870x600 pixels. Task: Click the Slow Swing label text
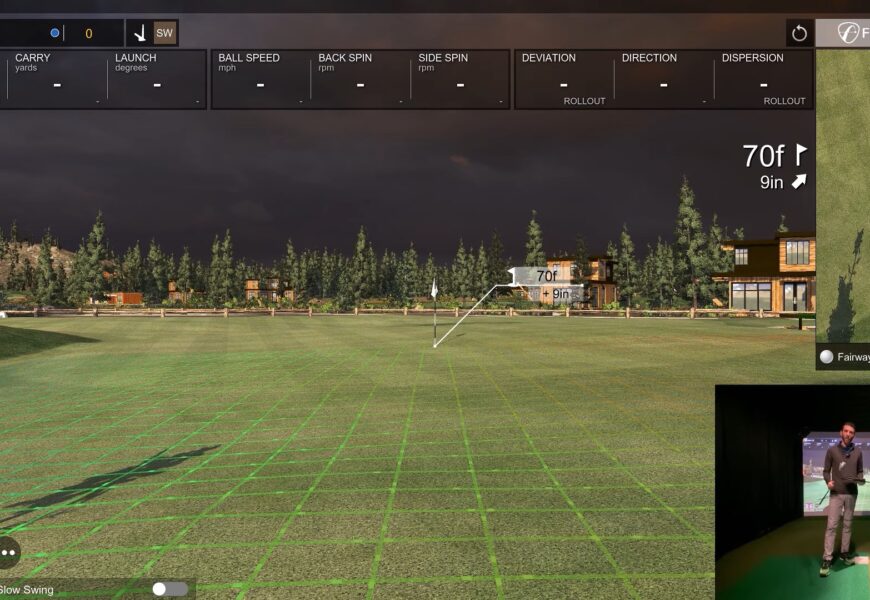(27, 589)
